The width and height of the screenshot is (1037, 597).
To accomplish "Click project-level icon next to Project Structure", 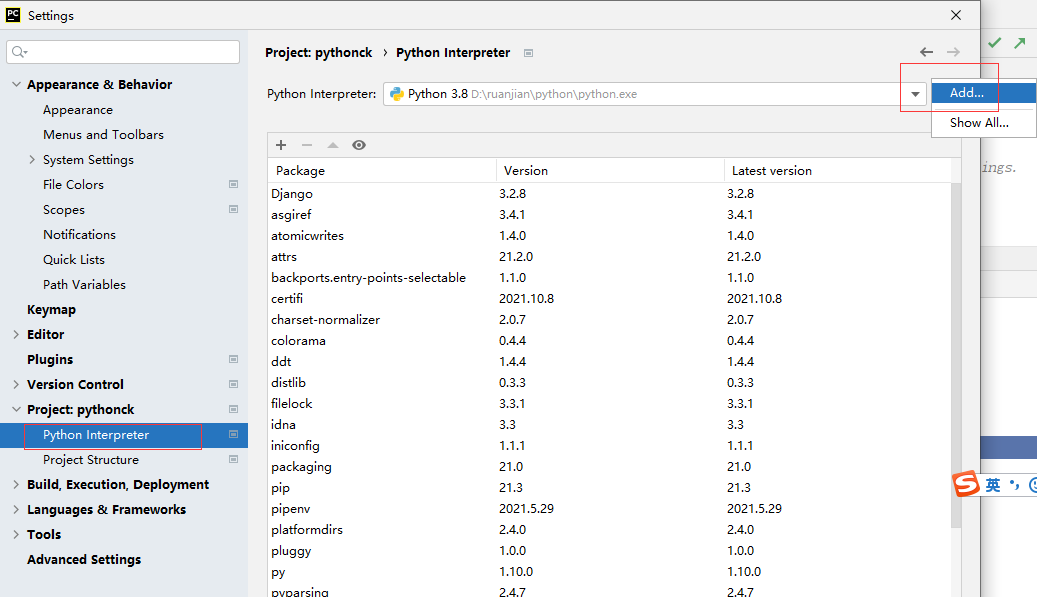I will click(x=233, y=459).
